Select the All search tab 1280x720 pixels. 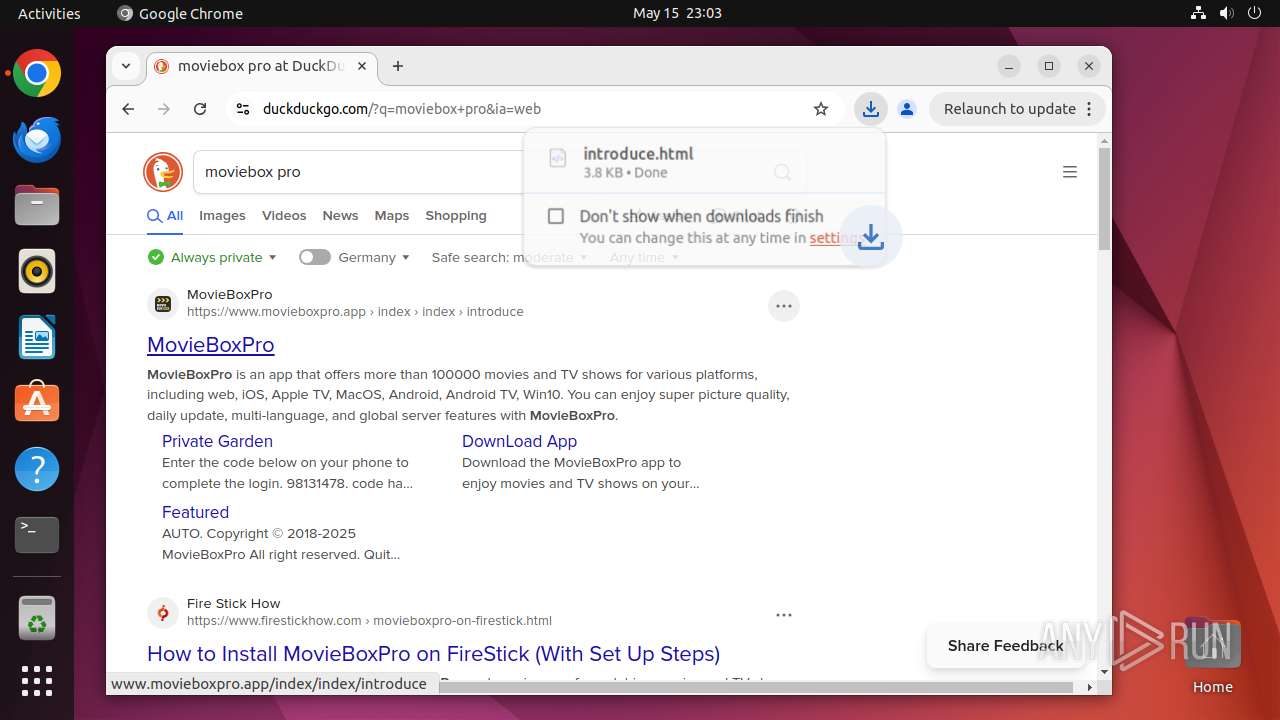point(165,216)
